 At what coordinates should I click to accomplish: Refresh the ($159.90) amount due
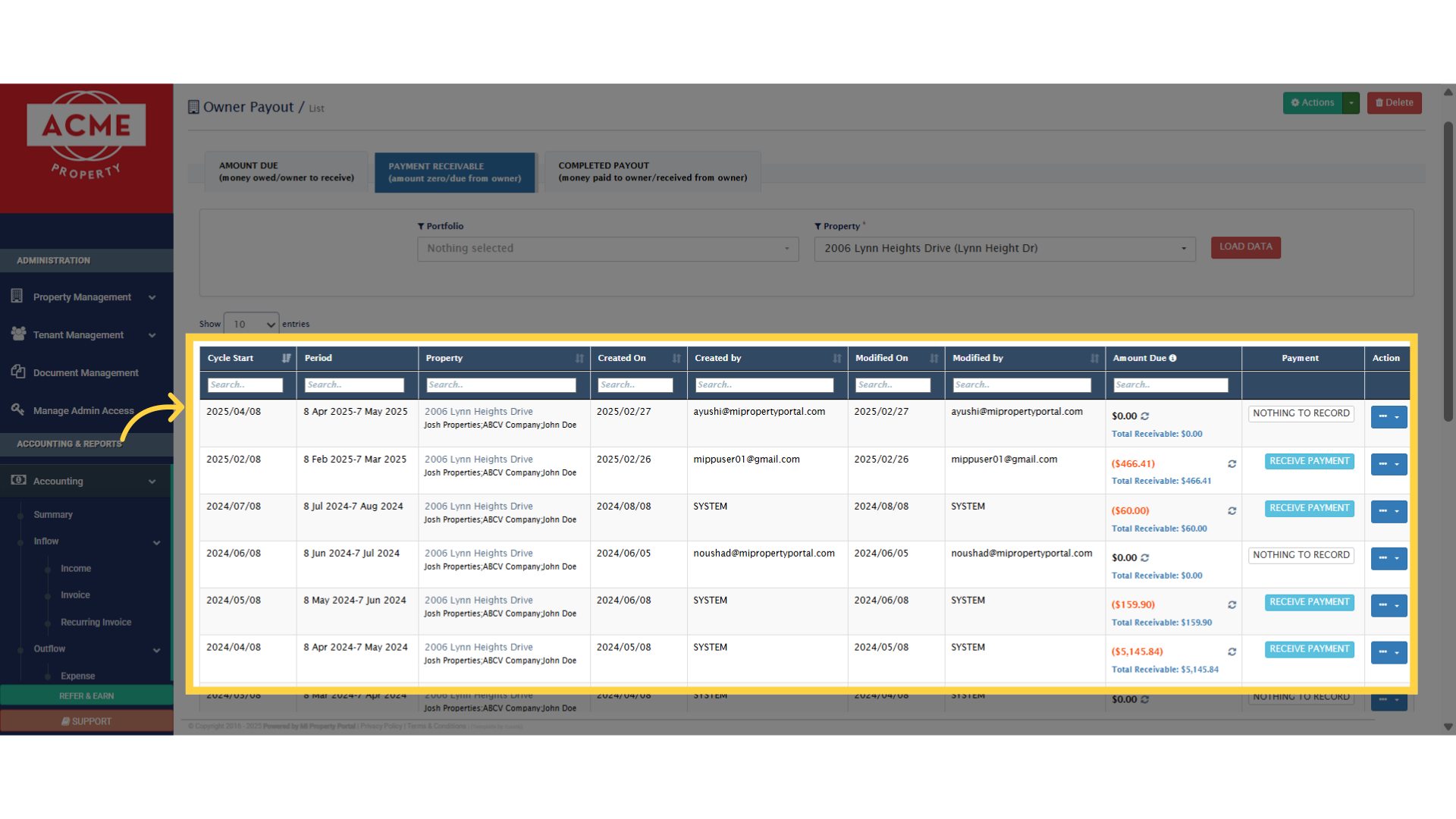coord(1232,605)
